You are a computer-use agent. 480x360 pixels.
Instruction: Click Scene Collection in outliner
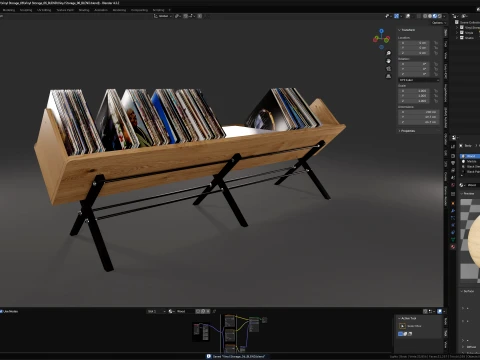(x=469, y=22)
